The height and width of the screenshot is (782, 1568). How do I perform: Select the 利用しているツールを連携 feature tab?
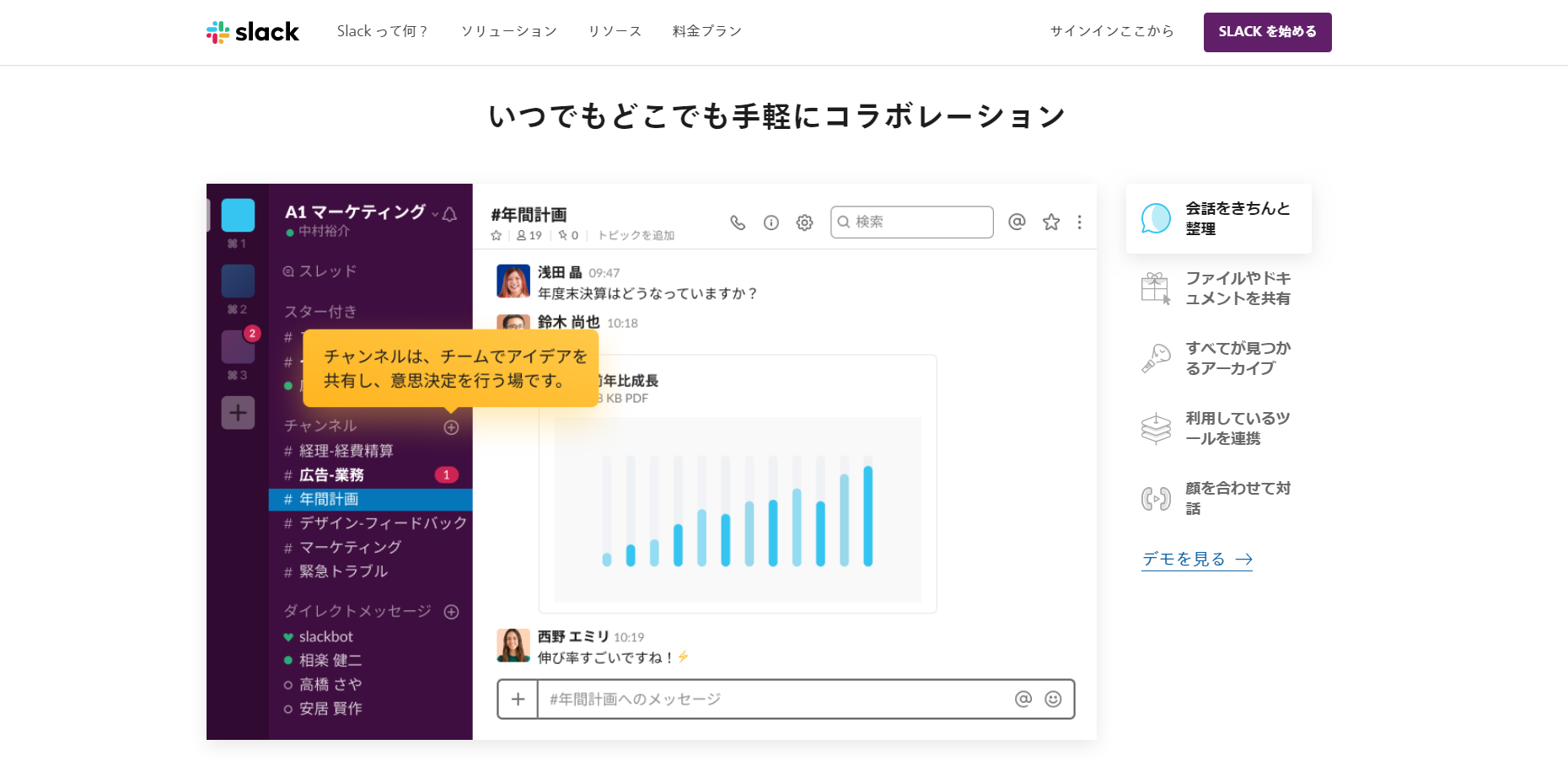coord(1218,428)
